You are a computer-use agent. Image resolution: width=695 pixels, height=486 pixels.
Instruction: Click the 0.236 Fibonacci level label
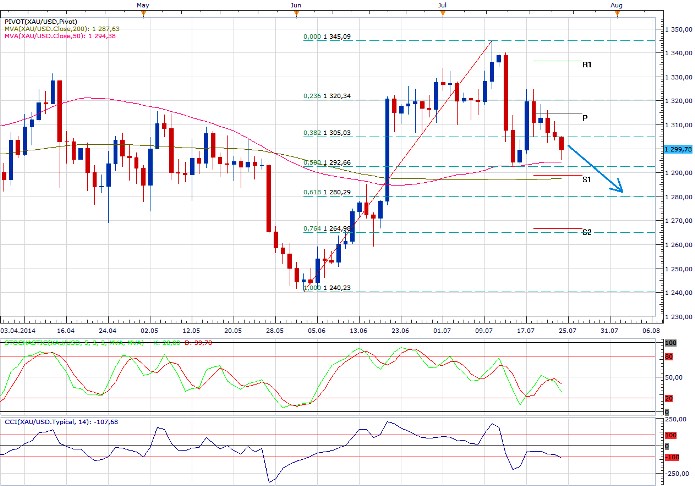[x=328, y=96]
